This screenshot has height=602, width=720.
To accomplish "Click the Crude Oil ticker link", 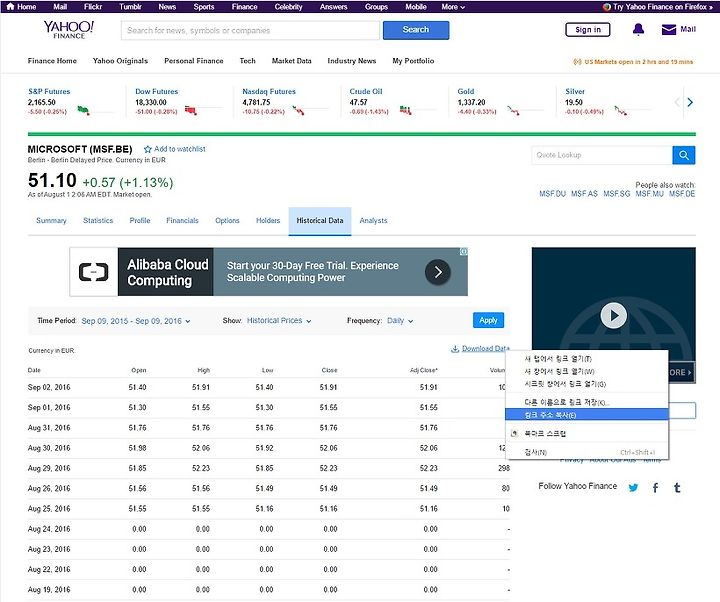I will point(366,91).
